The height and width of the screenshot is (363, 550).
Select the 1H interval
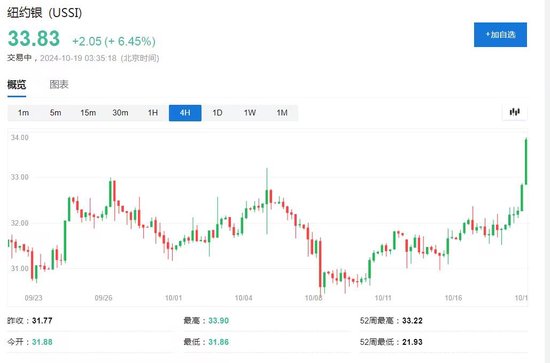point(153,113)
